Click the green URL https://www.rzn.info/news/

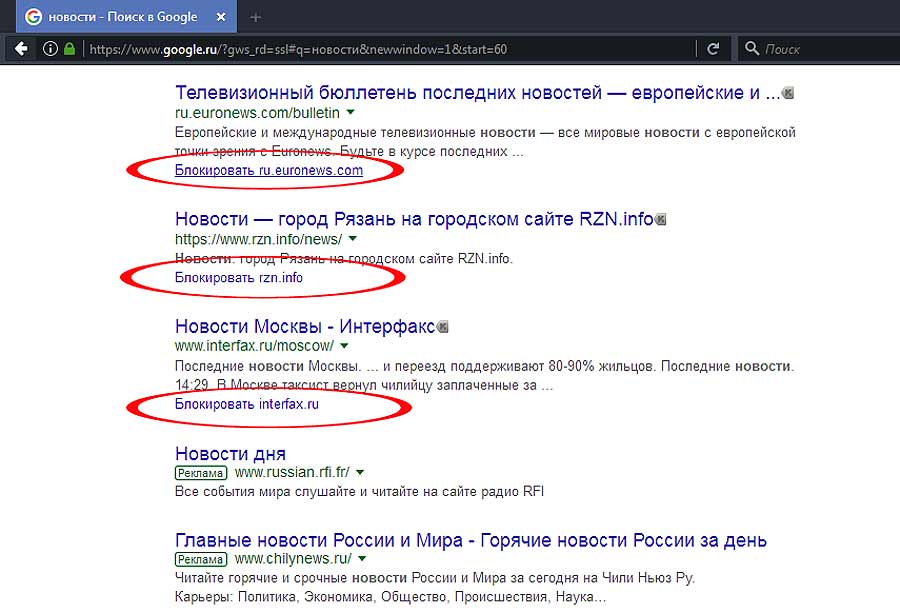click(258, 239)
